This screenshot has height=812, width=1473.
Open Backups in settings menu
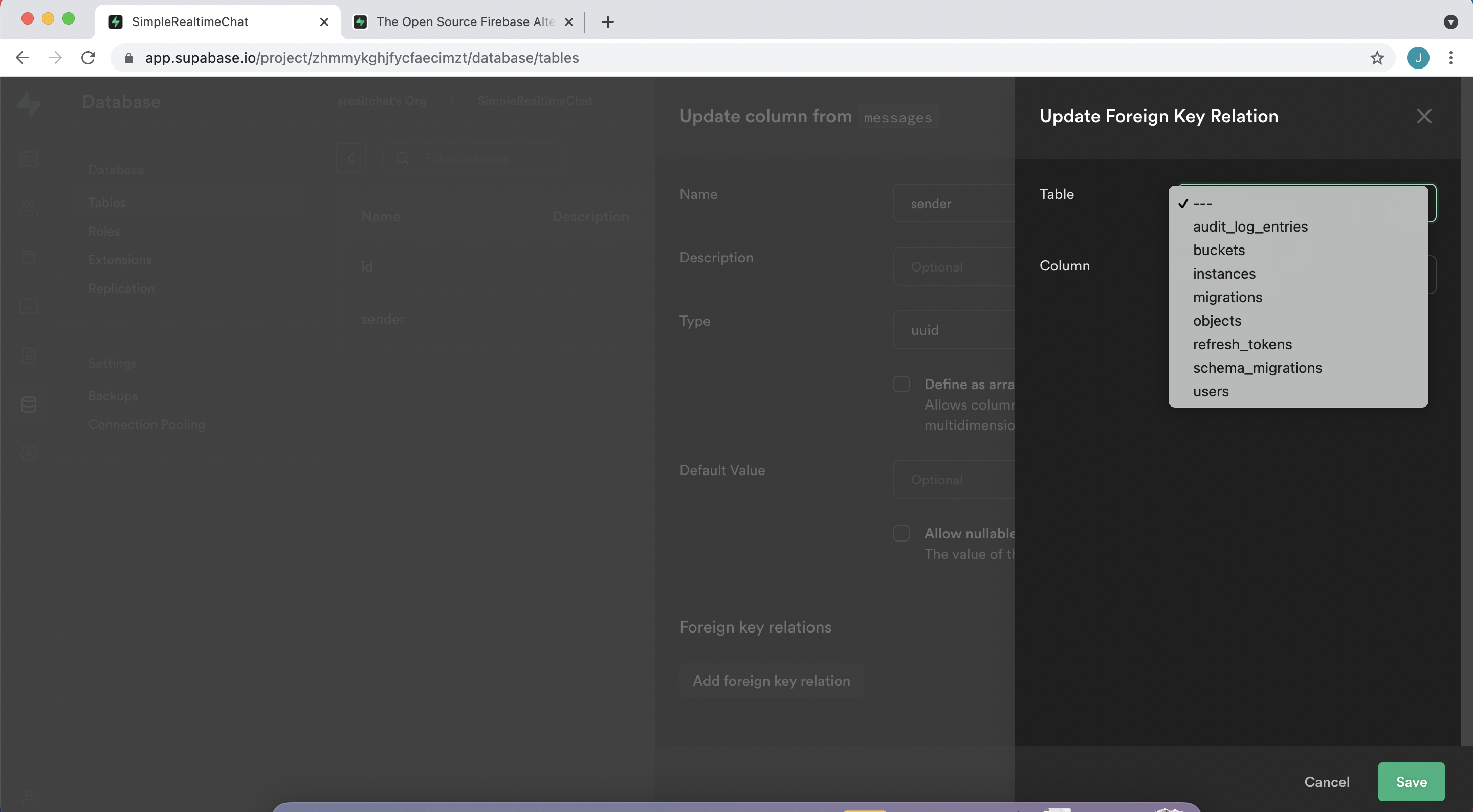click(113, 395)
